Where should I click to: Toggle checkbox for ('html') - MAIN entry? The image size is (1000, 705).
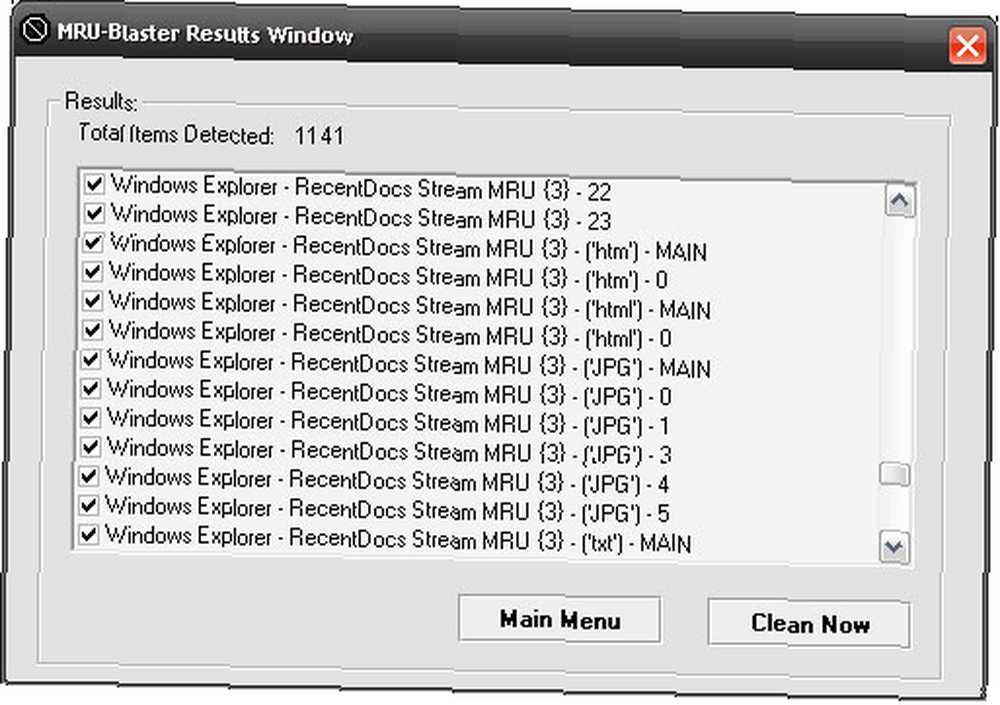(x=93, y=301)
